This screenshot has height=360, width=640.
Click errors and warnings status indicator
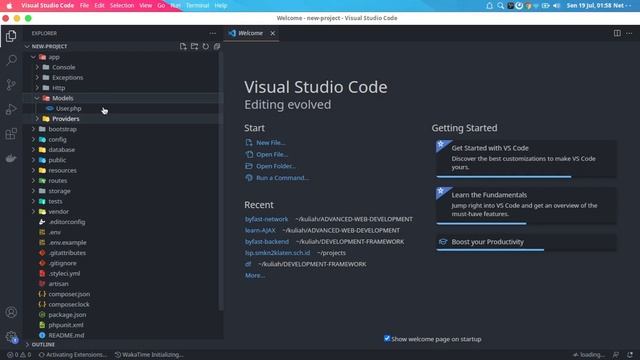(19, 355)
